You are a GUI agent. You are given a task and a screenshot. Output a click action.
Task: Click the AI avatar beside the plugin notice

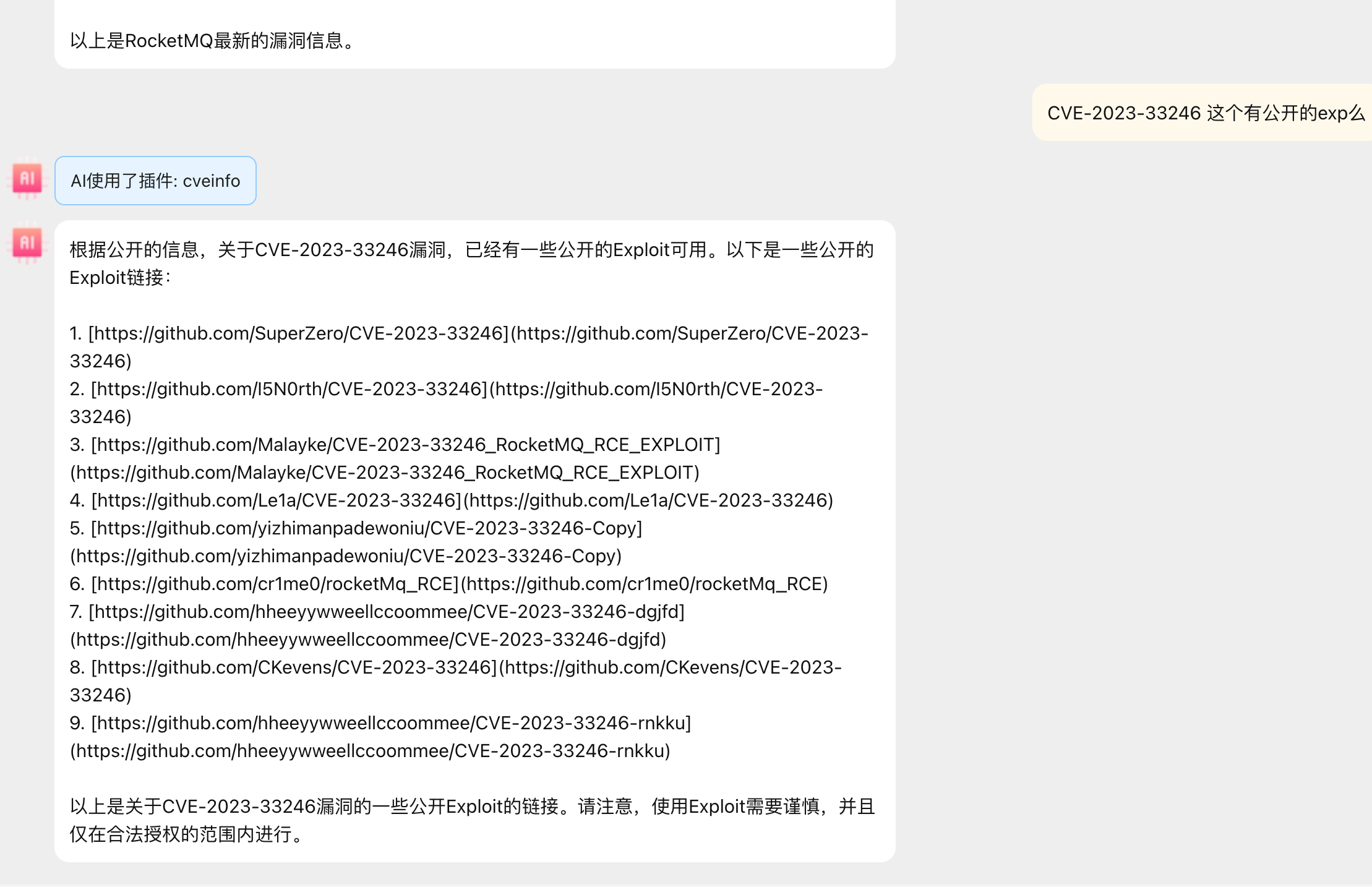click(26, 179)
